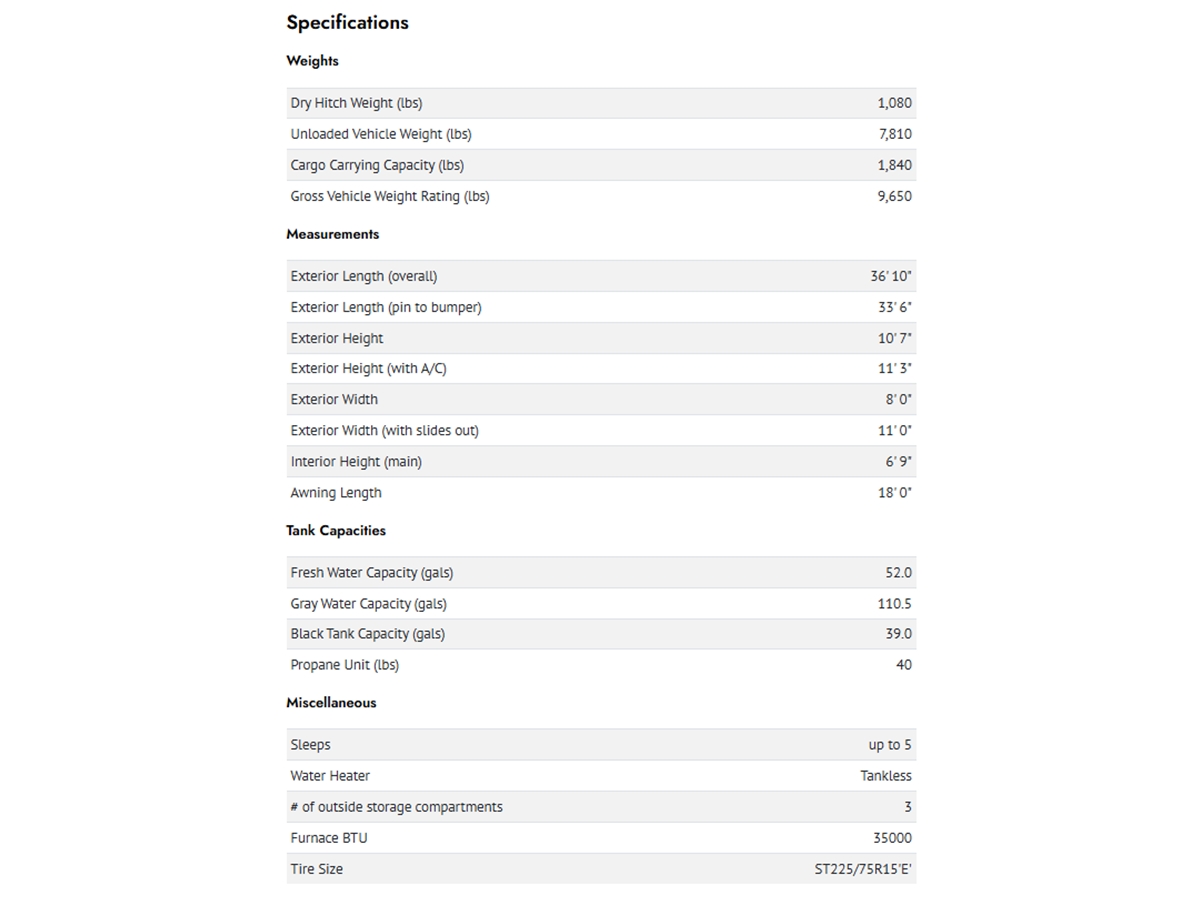
Task: Click the Weights section heading
Action: (x=312, y=61)
